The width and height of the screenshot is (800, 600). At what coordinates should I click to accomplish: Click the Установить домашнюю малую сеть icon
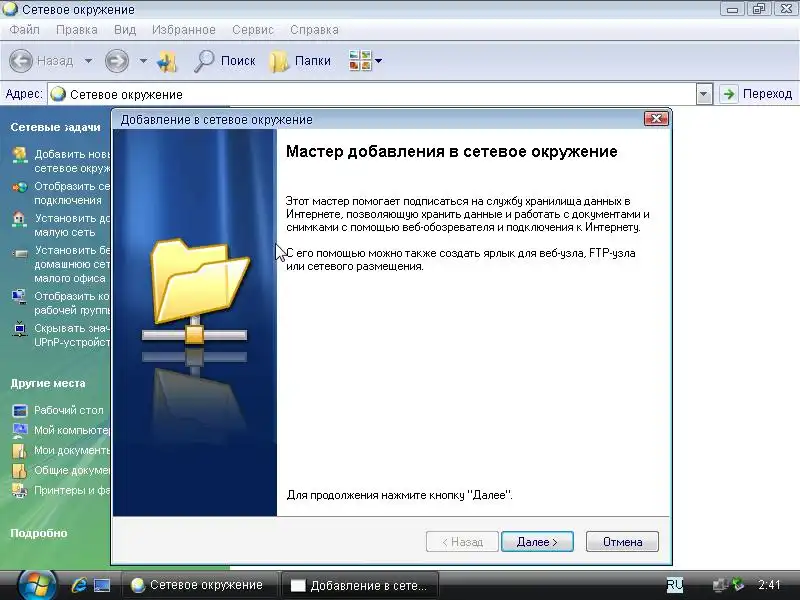19,219
